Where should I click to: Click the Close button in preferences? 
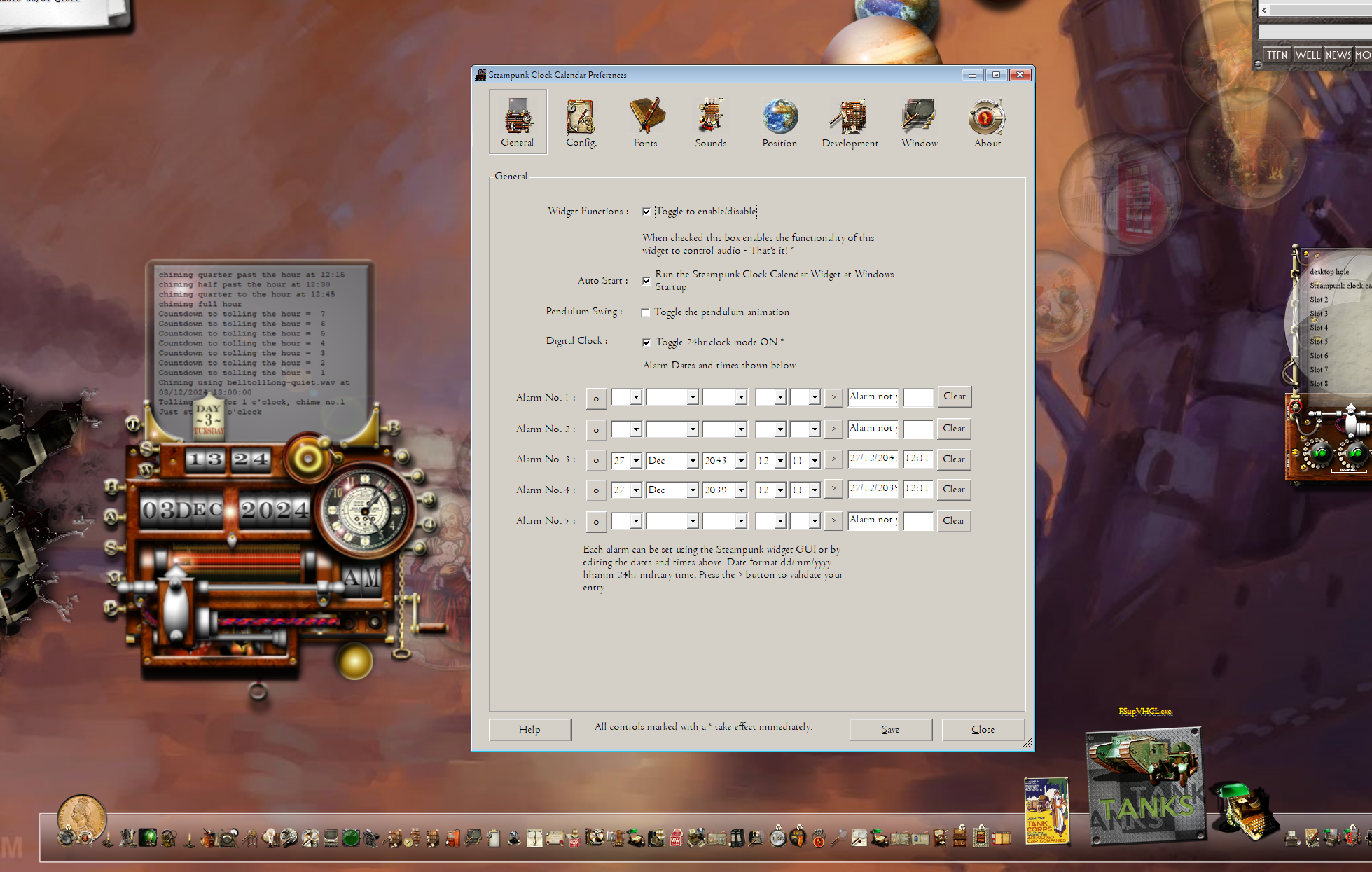(983, 729)
